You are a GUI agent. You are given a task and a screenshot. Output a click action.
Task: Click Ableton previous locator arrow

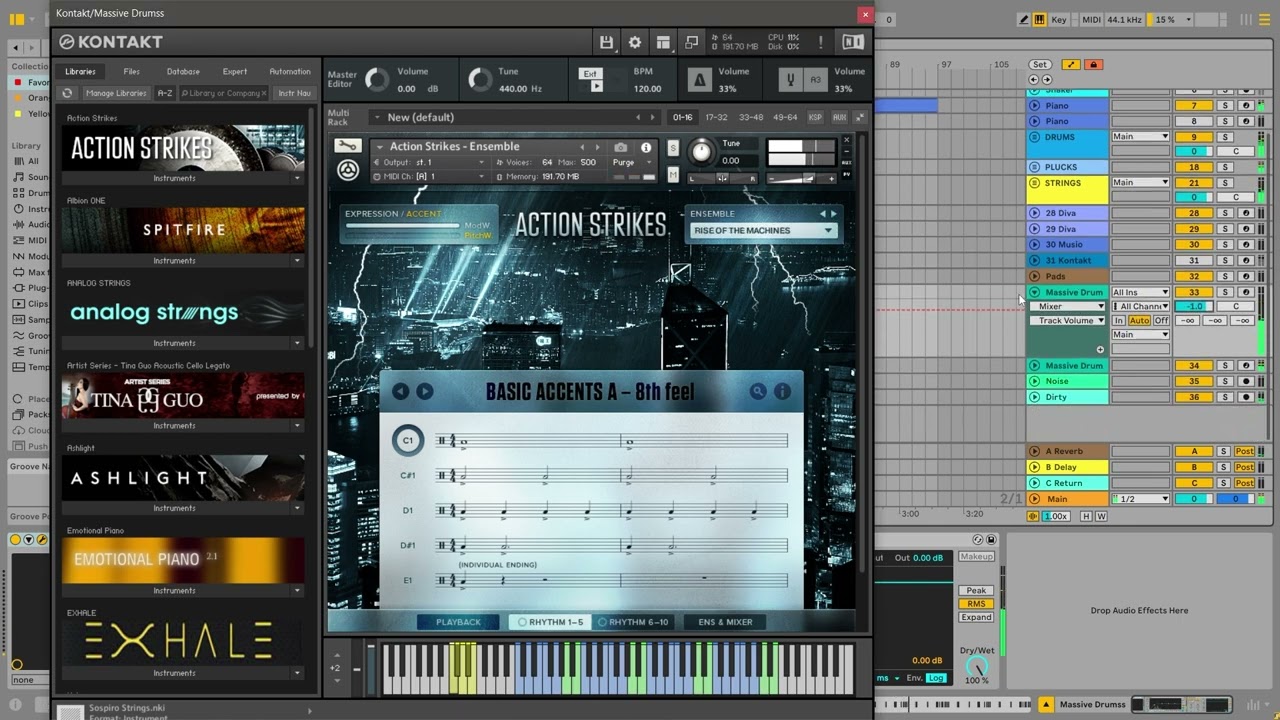click(1035, 79)
